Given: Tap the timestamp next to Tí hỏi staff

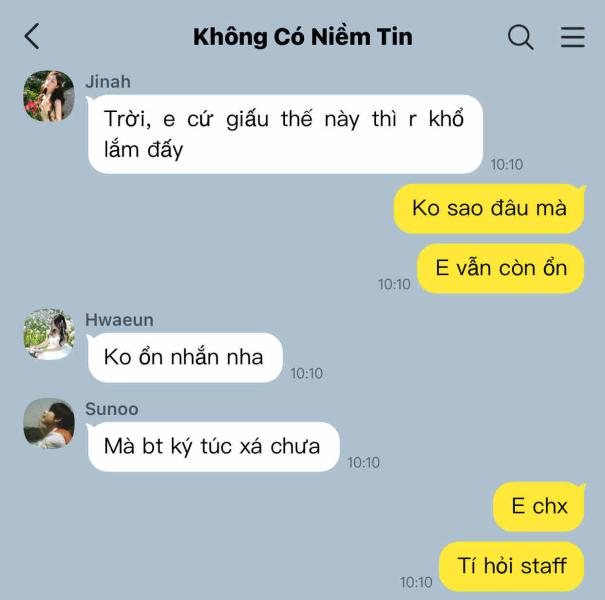Looking at the screenshot, I should 416,582.
